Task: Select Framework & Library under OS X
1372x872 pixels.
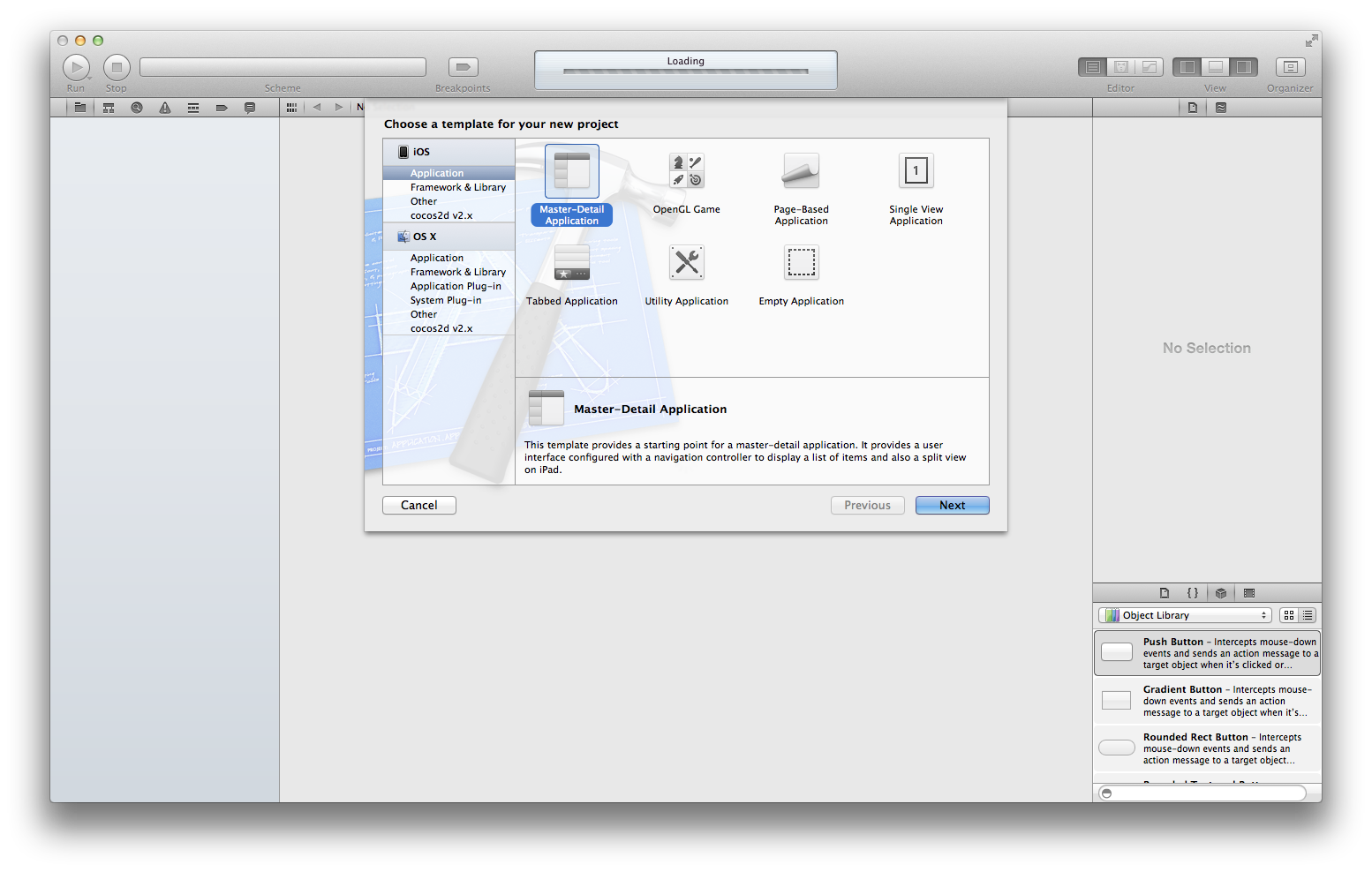Action: [x=449, y=272]
